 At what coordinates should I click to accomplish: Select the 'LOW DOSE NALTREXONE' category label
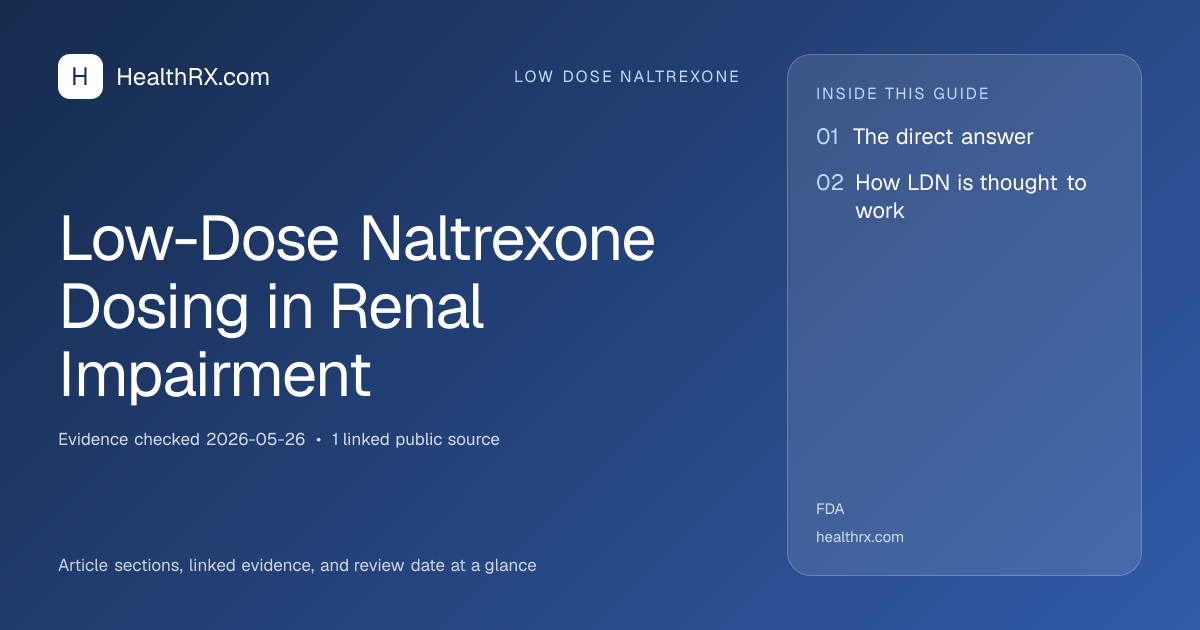pos(627,77)
